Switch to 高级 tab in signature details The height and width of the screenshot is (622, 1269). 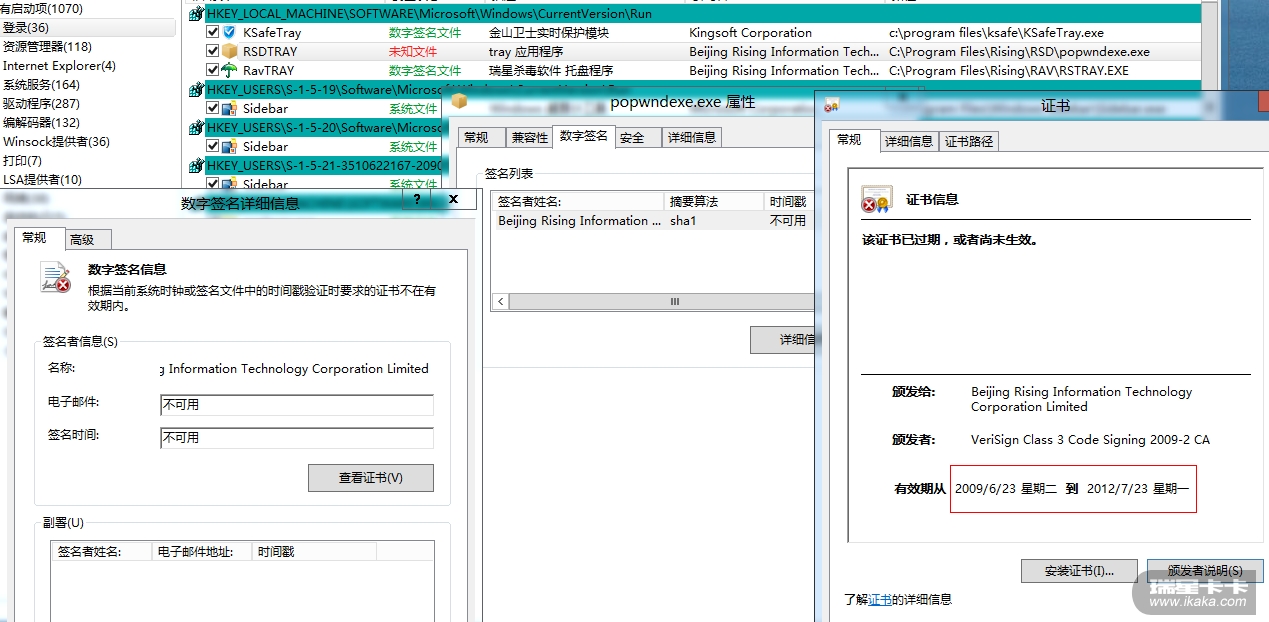coord(88,239)
